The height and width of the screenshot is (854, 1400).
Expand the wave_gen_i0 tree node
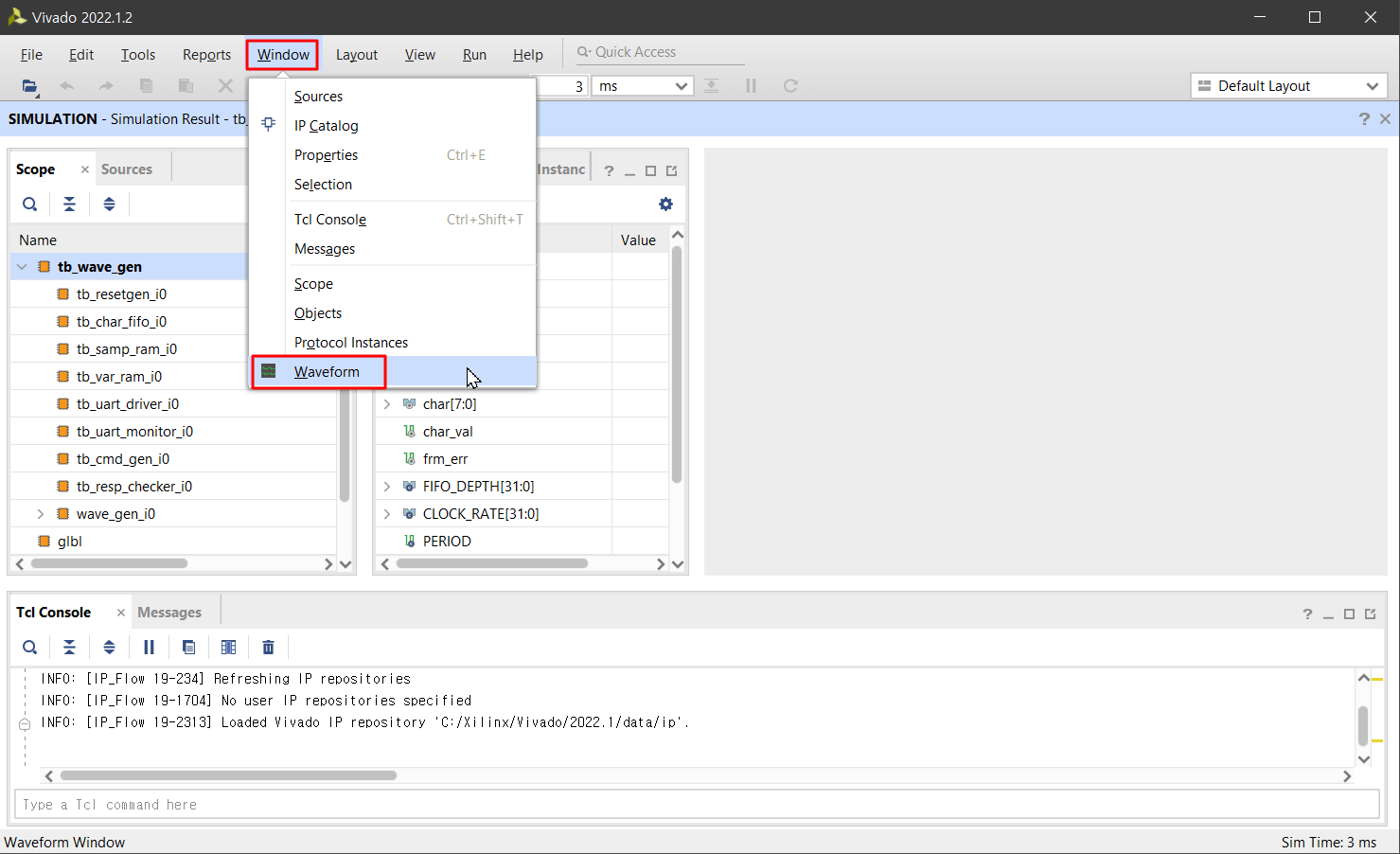pyautogui.click(x=40, y=514)
